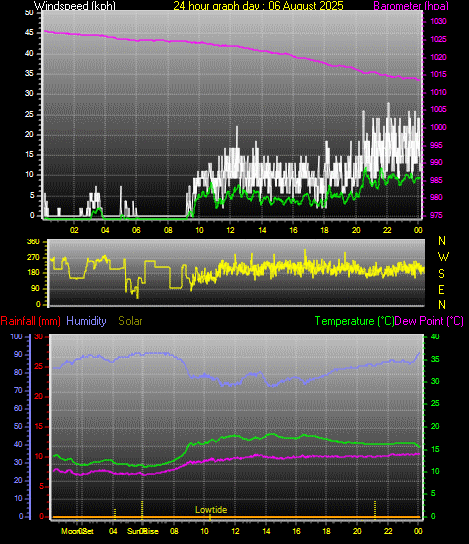Click the "24 hour graph day : 06 August 2025" heading
This screenshot has height=544, width=469.
258,6
